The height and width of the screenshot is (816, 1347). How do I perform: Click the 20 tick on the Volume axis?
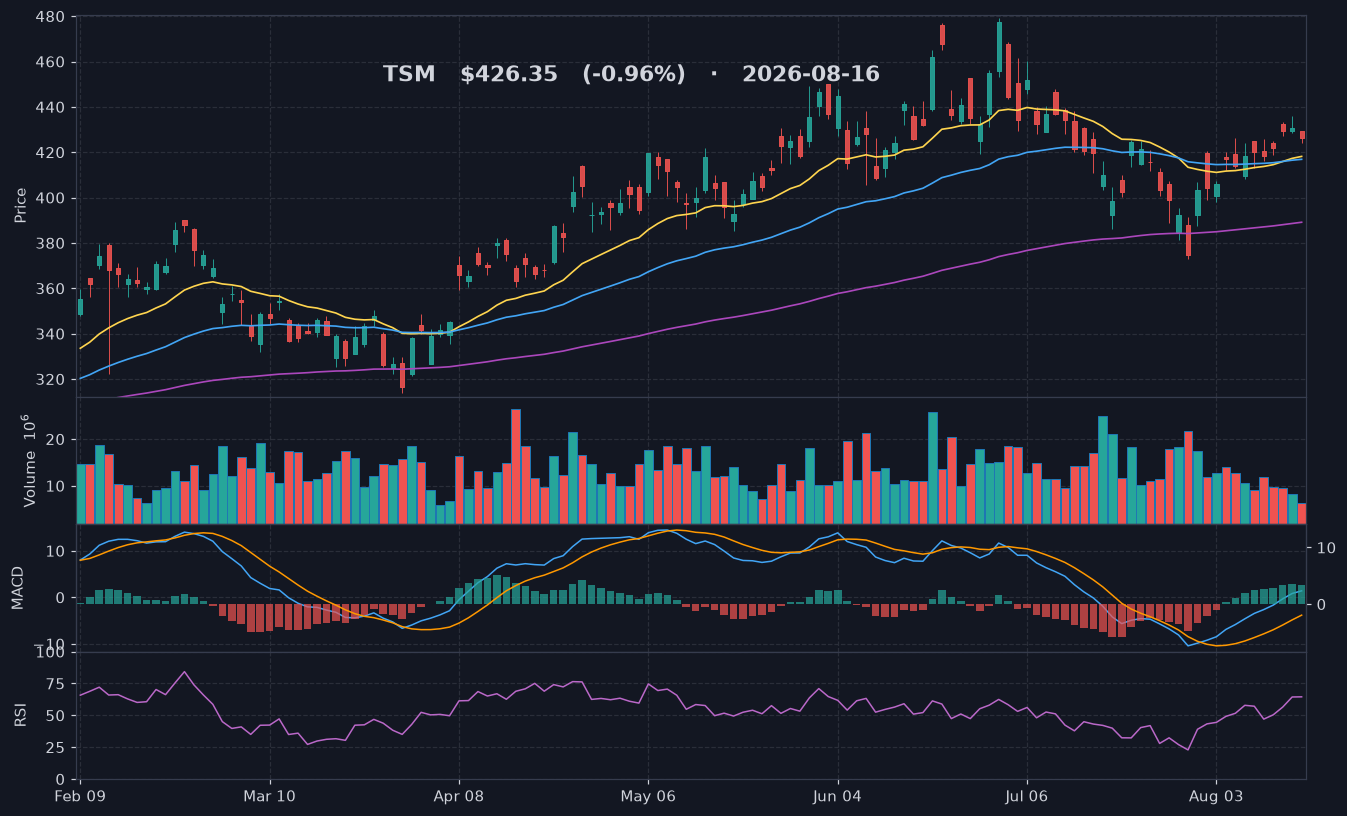tap(56, 440)
